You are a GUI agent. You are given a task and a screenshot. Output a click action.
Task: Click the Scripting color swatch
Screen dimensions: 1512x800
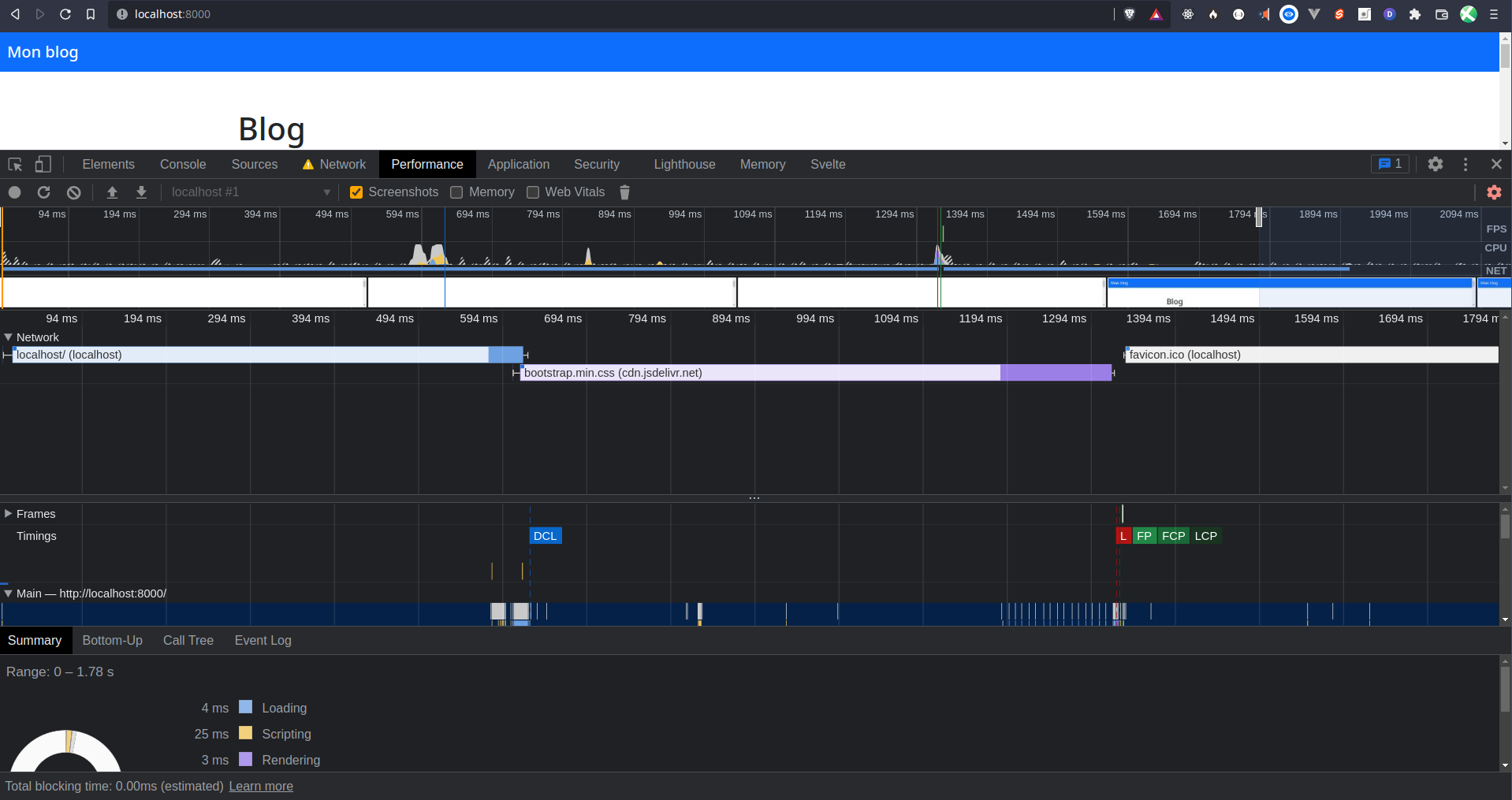point(246,733)
